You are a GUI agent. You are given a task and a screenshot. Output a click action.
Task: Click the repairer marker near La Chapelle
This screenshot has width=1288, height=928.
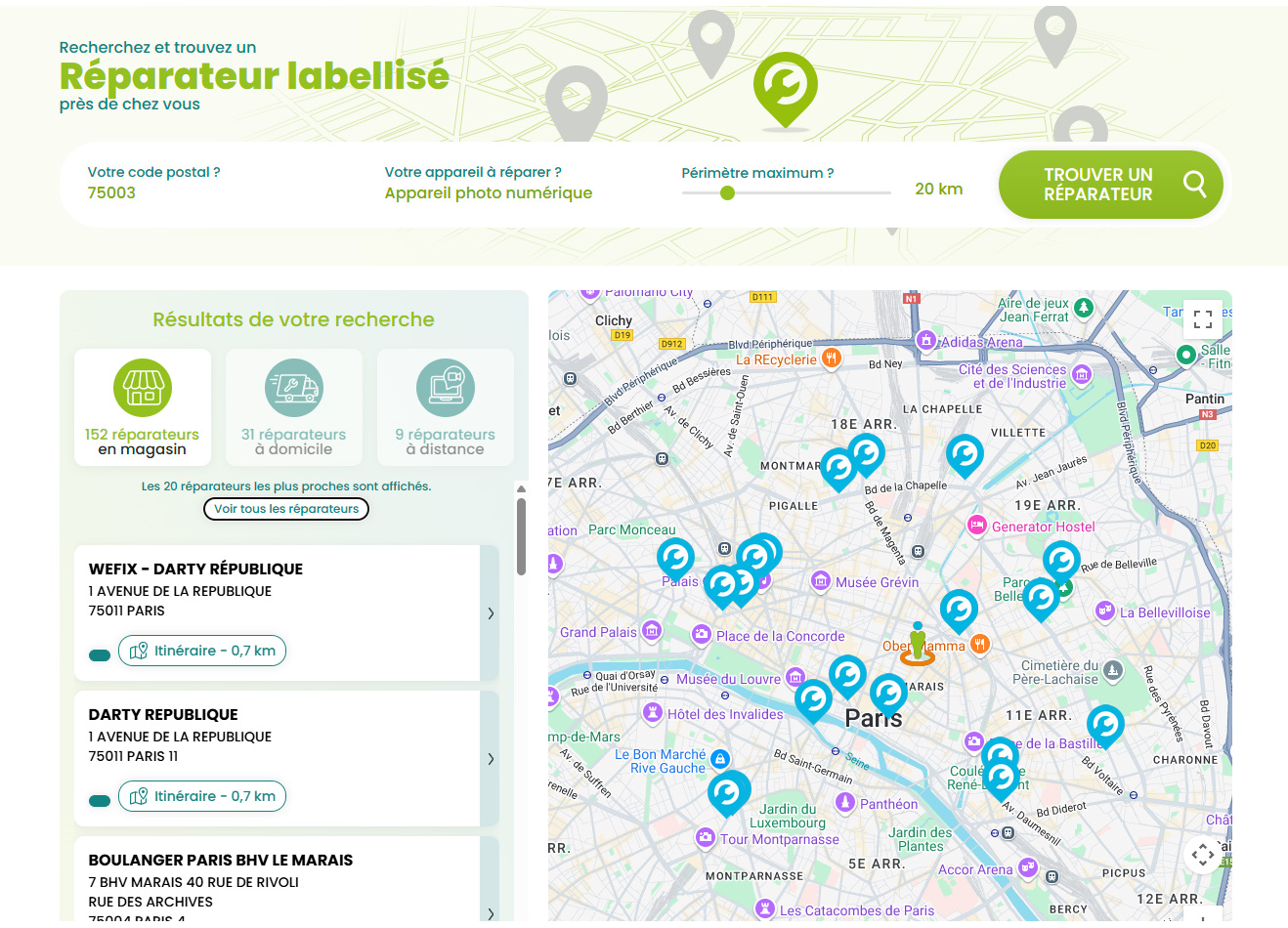point(965,455)
